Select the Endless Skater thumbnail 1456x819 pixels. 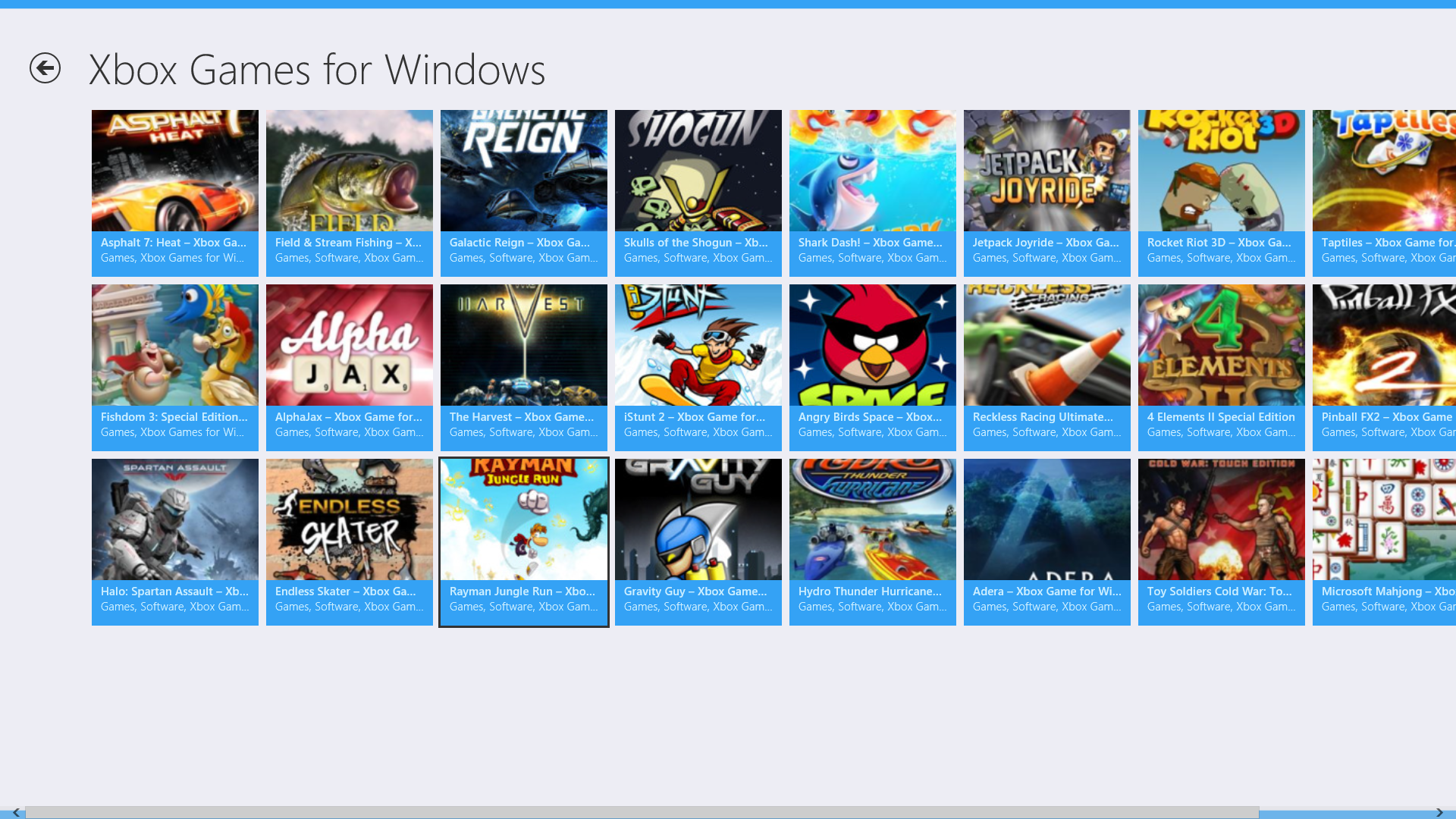[x=349, y=520]
